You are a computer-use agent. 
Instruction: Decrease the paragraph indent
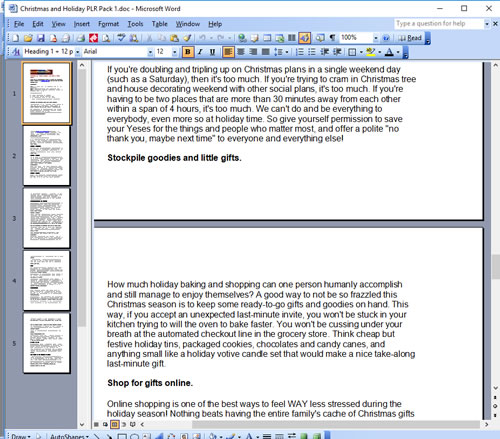click(324, 52)
